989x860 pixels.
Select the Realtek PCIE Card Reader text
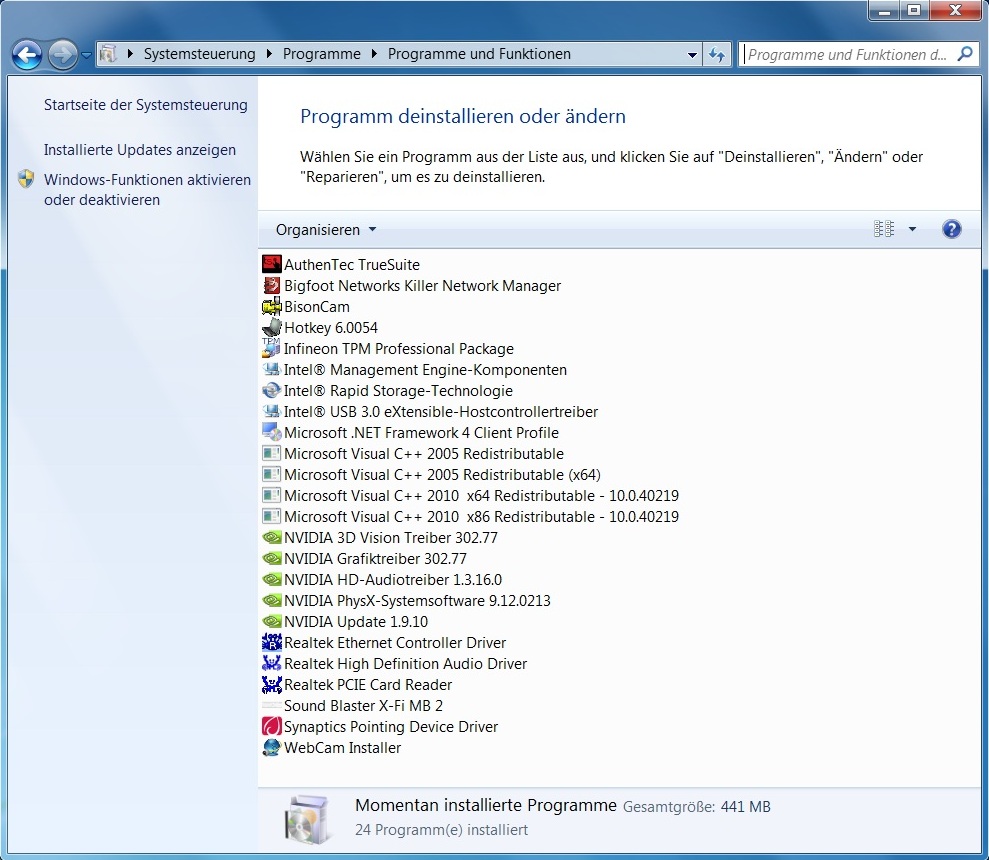[368, 684]
